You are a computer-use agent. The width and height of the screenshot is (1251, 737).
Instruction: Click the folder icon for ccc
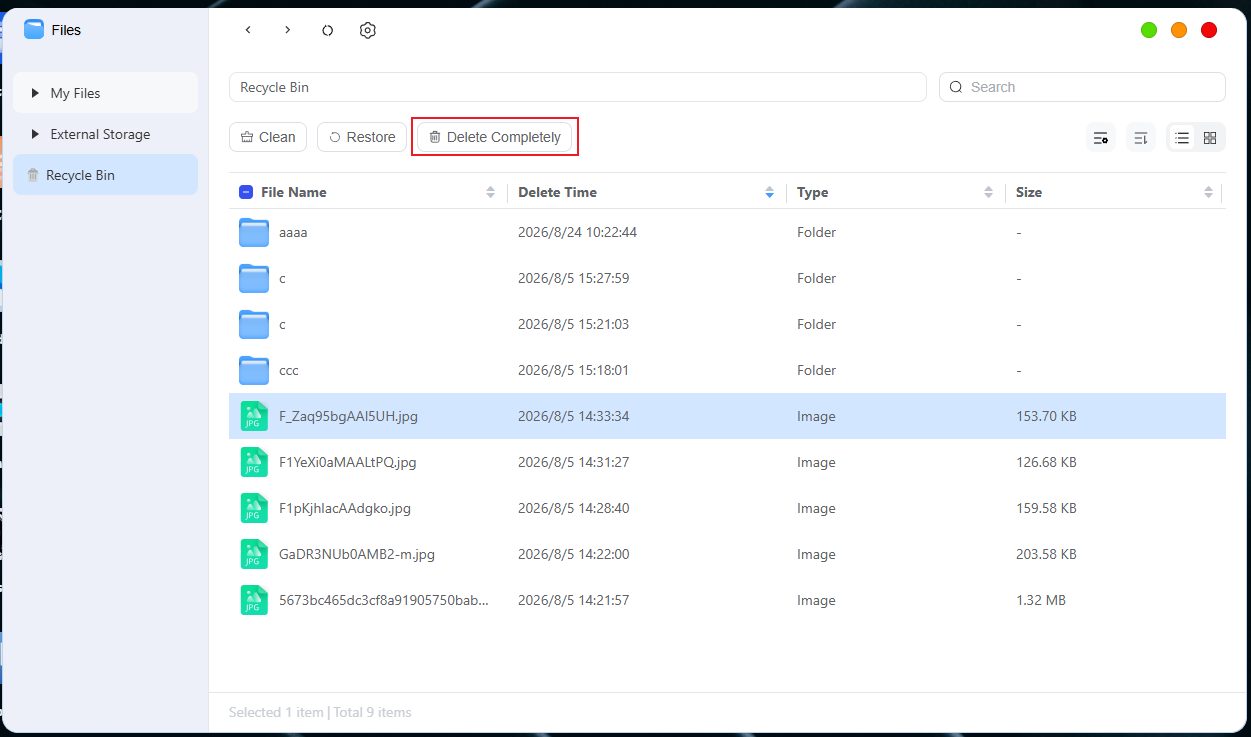[x=254, y=370]
